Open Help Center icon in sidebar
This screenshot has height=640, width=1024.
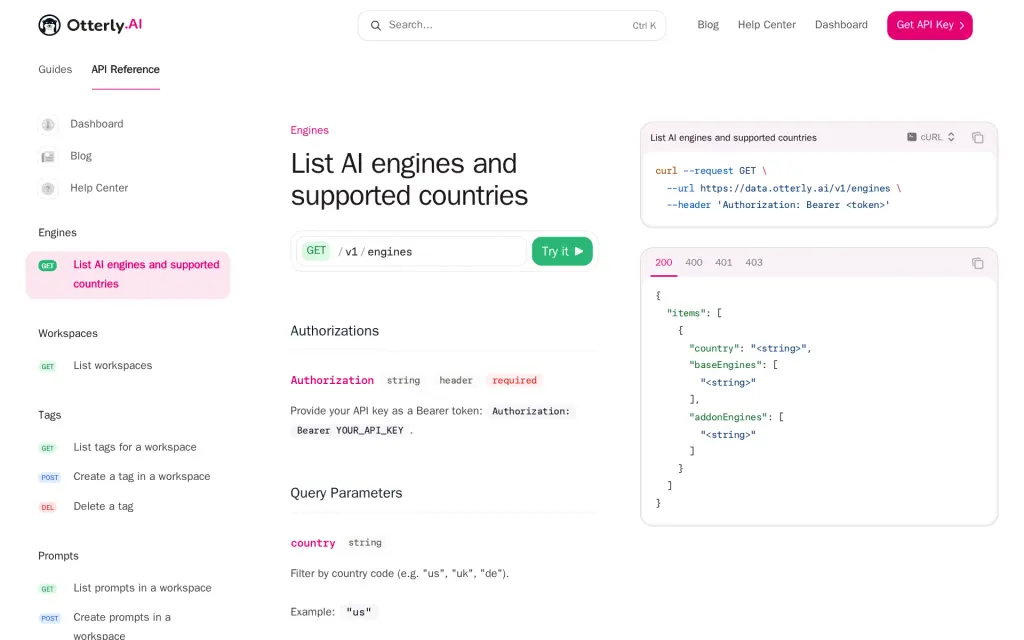point(48,188)
